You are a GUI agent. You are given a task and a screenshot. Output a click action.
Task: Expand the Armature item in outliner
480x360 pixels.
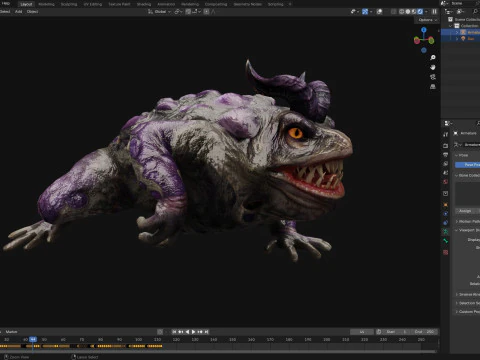457,32
